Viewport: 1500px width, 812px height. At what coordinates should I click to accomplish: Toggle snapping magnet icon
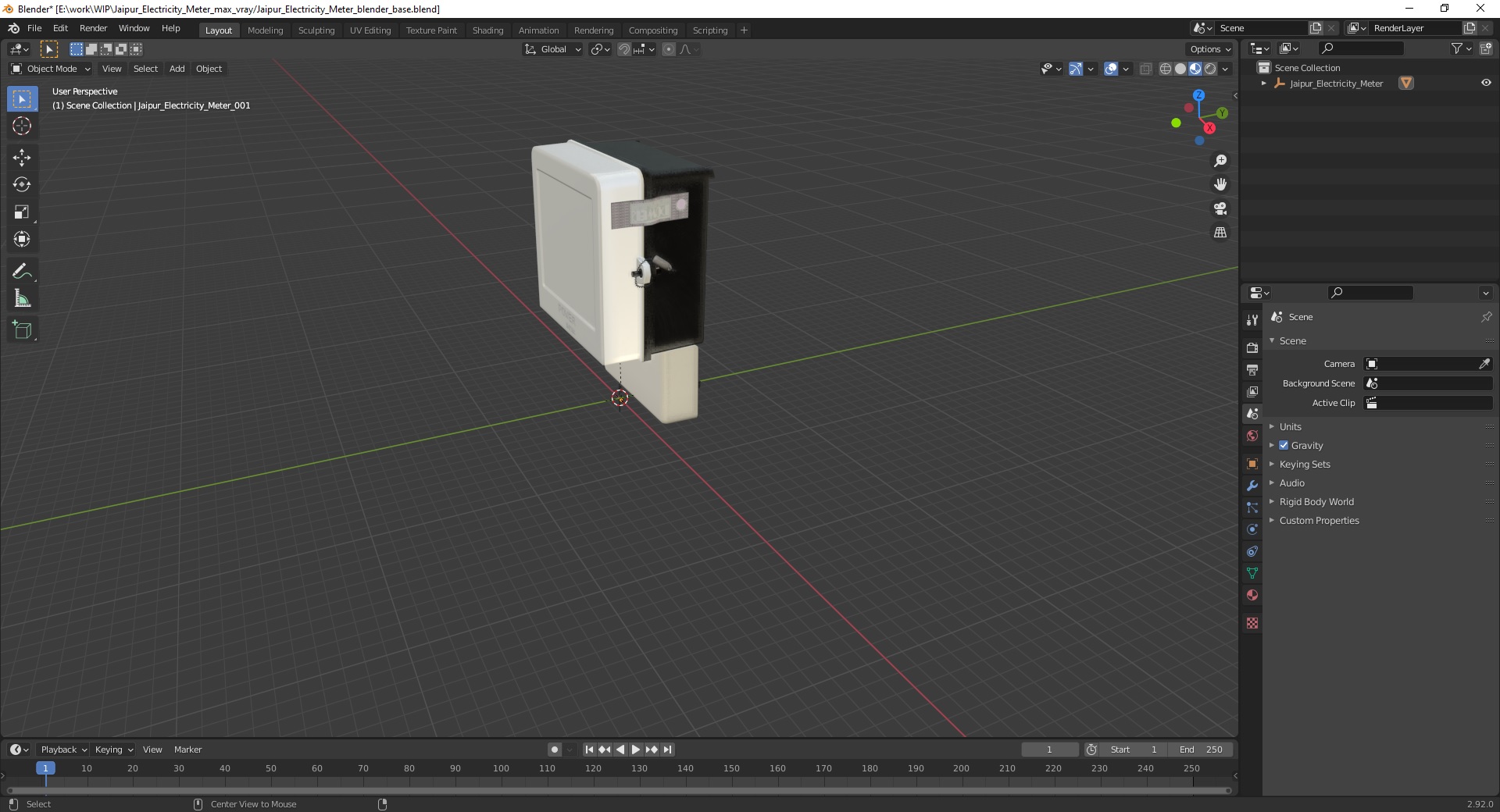[x=624, y=49]
